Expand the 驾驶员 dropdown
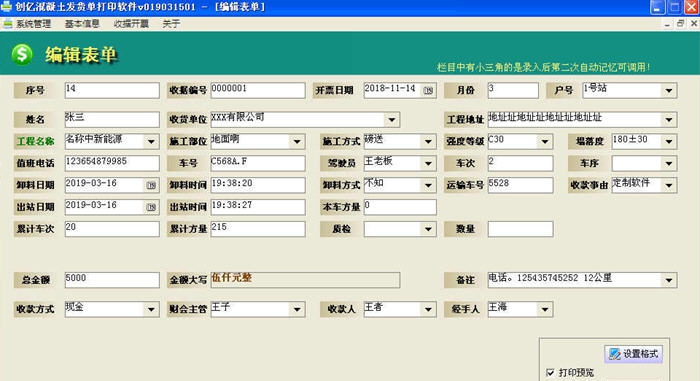This screenshot has width=700, height=381. pos(428,163)
